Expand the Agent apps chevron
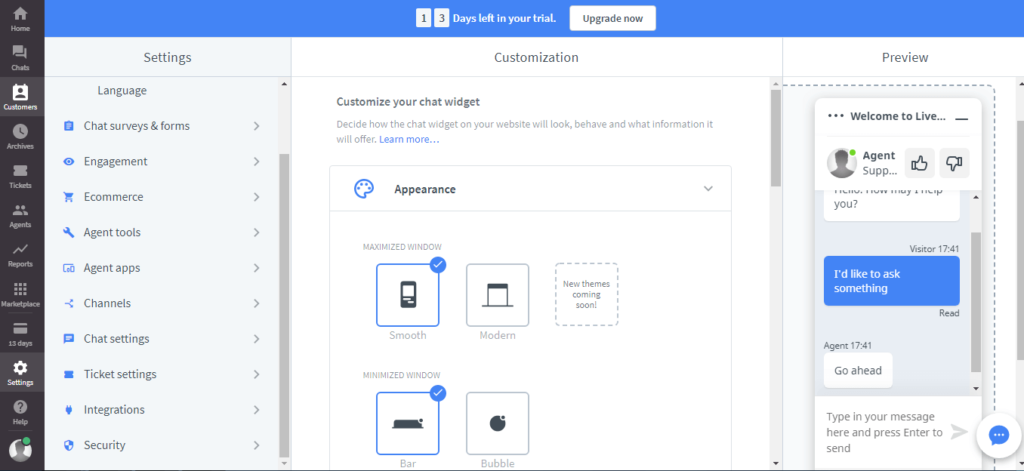 (257, 268)
